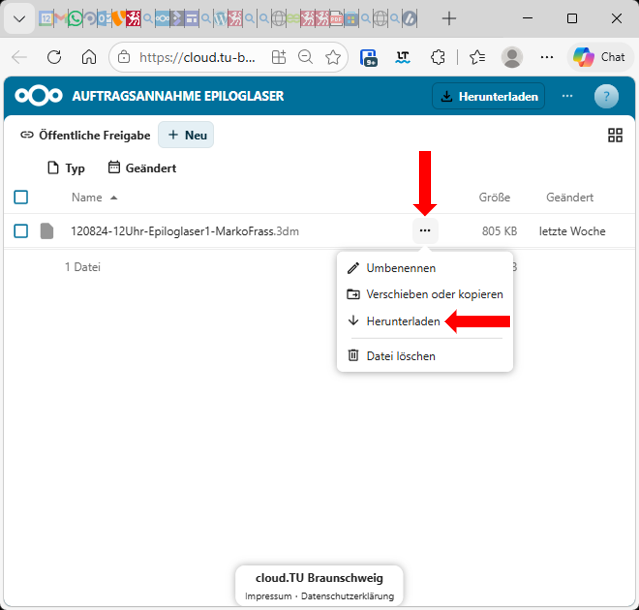Click the help question mark icon
Viewport: 639px width, 610px height.
coord(606,96)
